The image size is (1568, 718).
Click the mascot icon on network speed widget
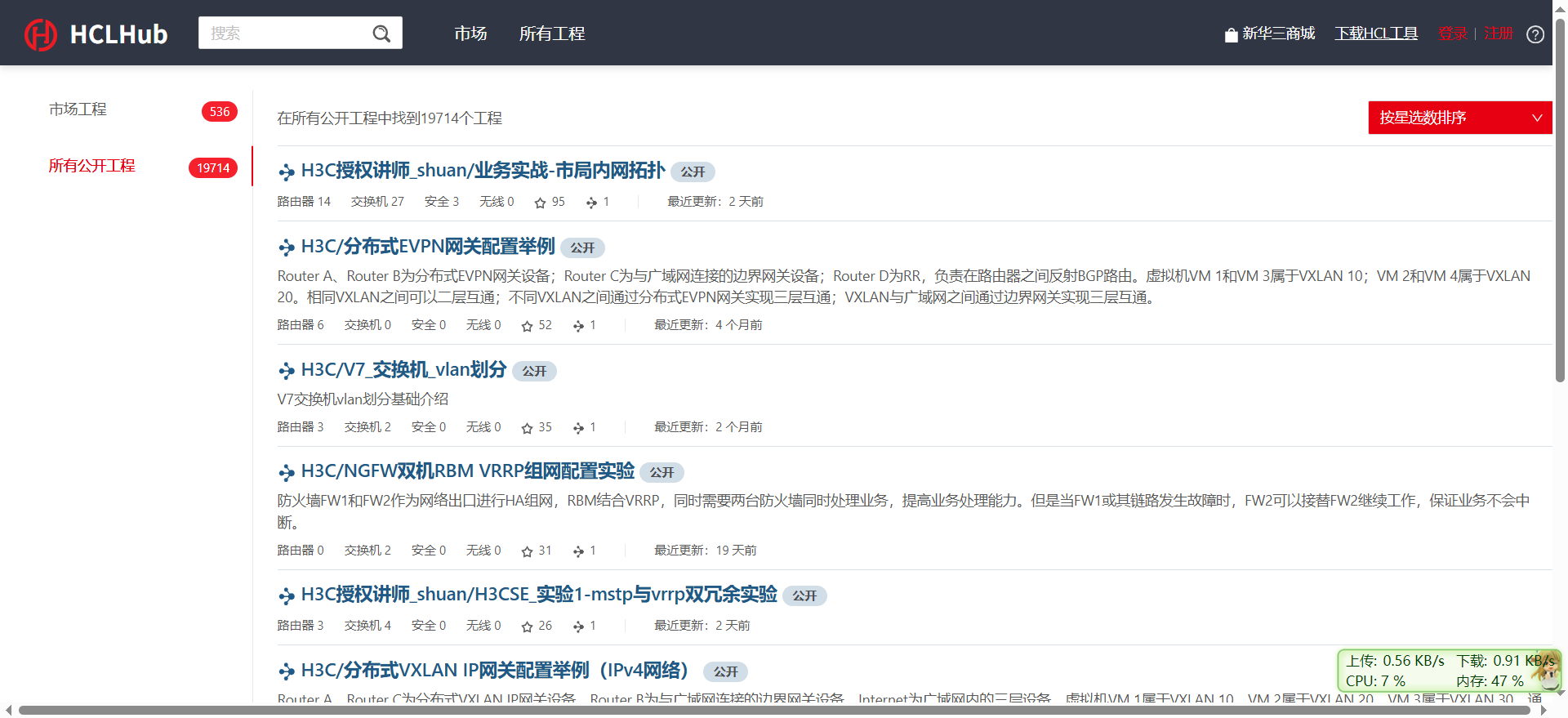tap(1545, 670)
